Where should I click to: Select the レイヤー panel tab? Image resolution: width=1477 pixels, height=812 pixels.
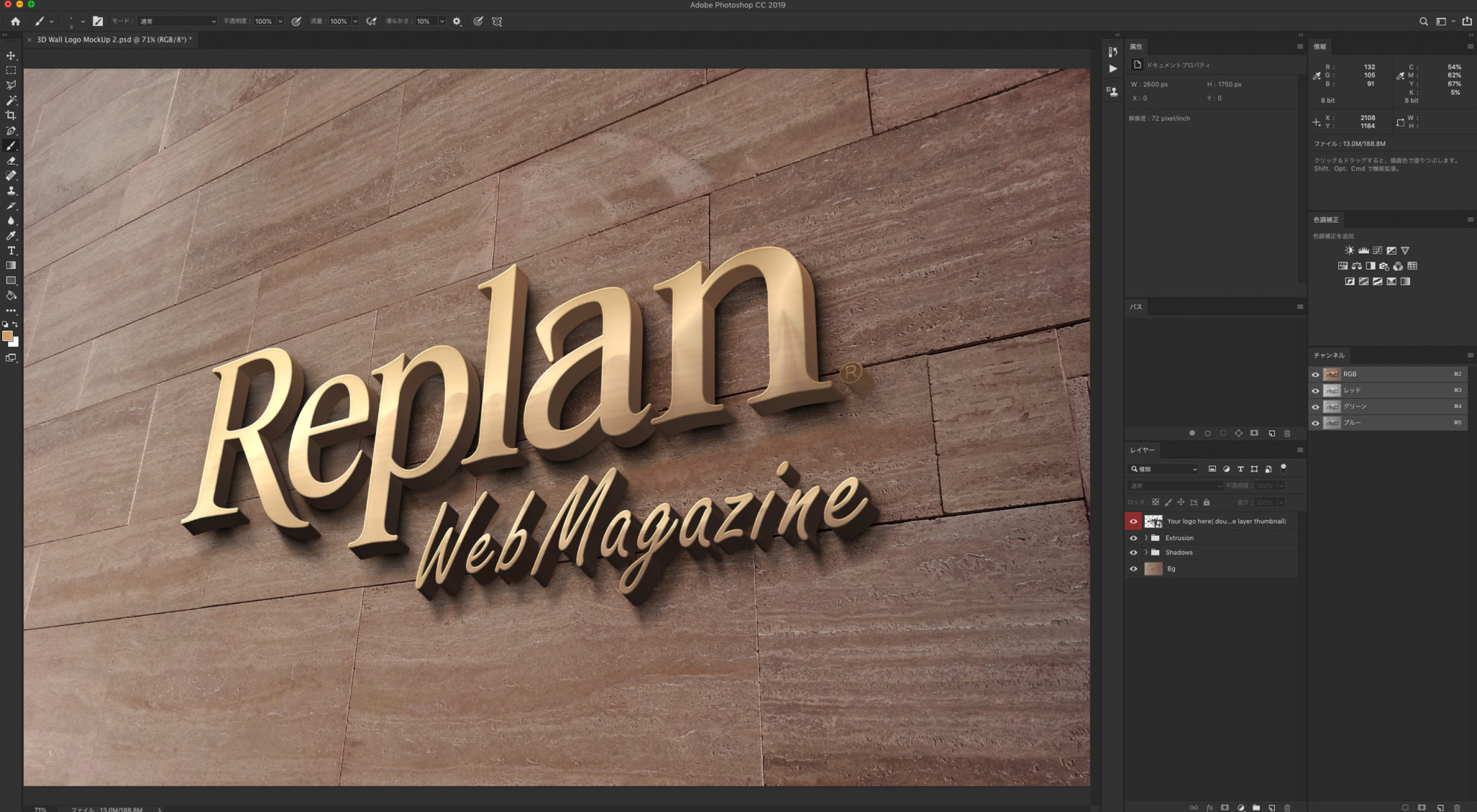click(1142, 450)
